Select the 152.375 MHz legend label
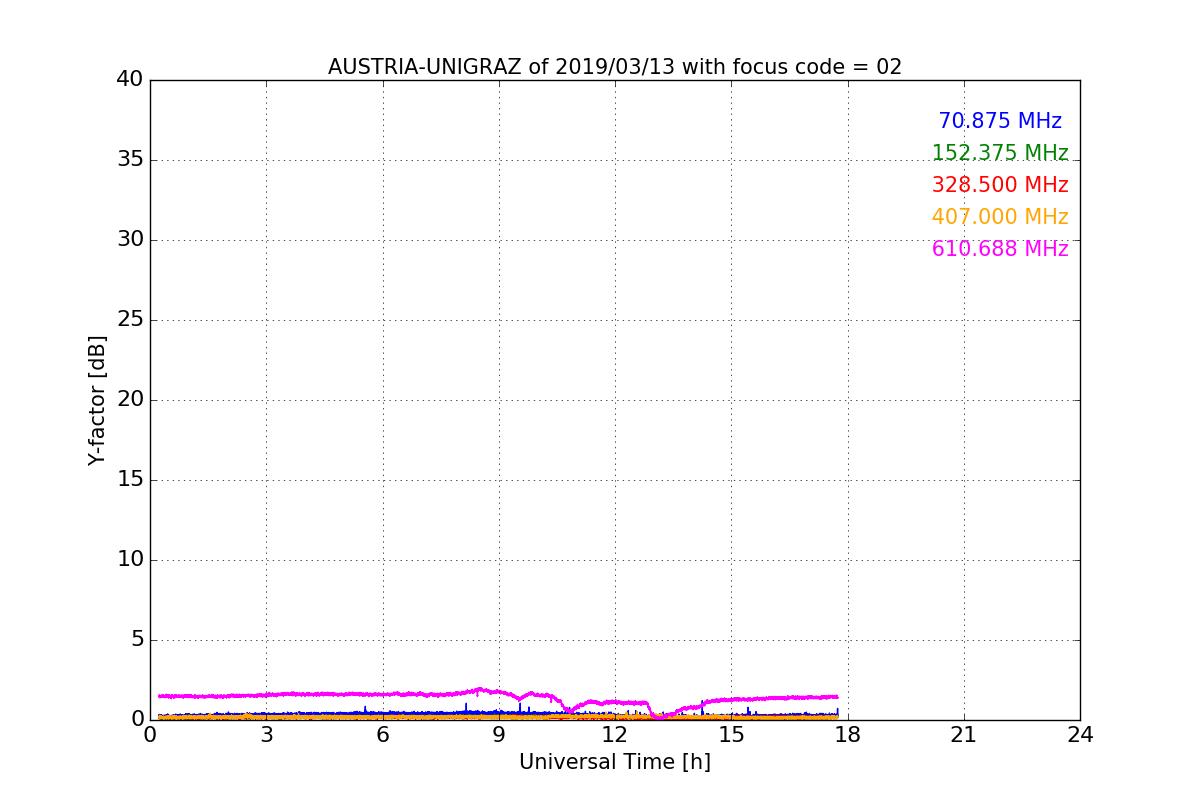The height and width of the screenshot is (800, 1200). click(x=1000, y=153)
